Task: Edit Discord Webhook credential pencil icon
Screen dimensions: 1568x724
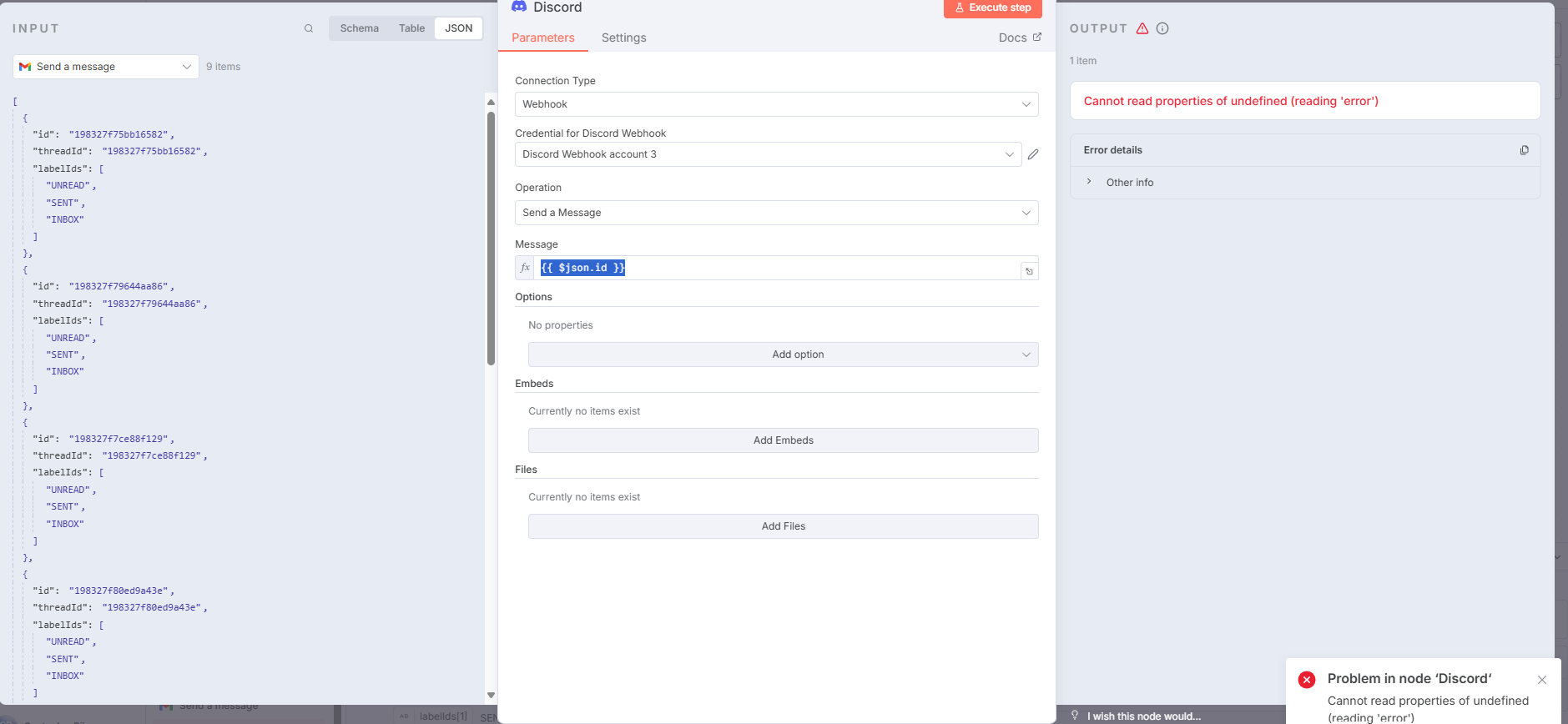Action: (1033, 154)
